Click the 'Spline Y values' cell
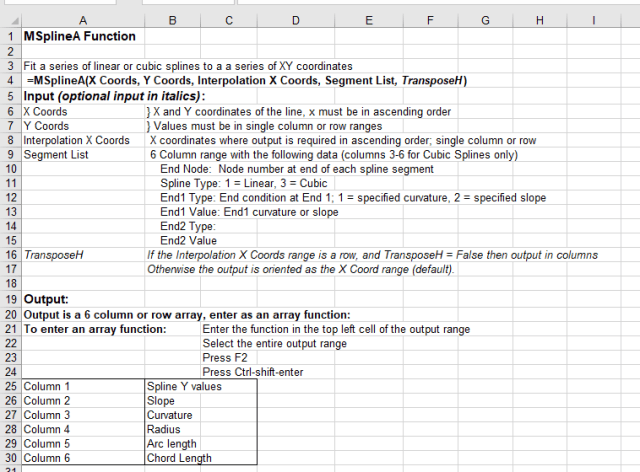Image resolution: width=640 pixels, height=472 pixels. tap(184, 386)
